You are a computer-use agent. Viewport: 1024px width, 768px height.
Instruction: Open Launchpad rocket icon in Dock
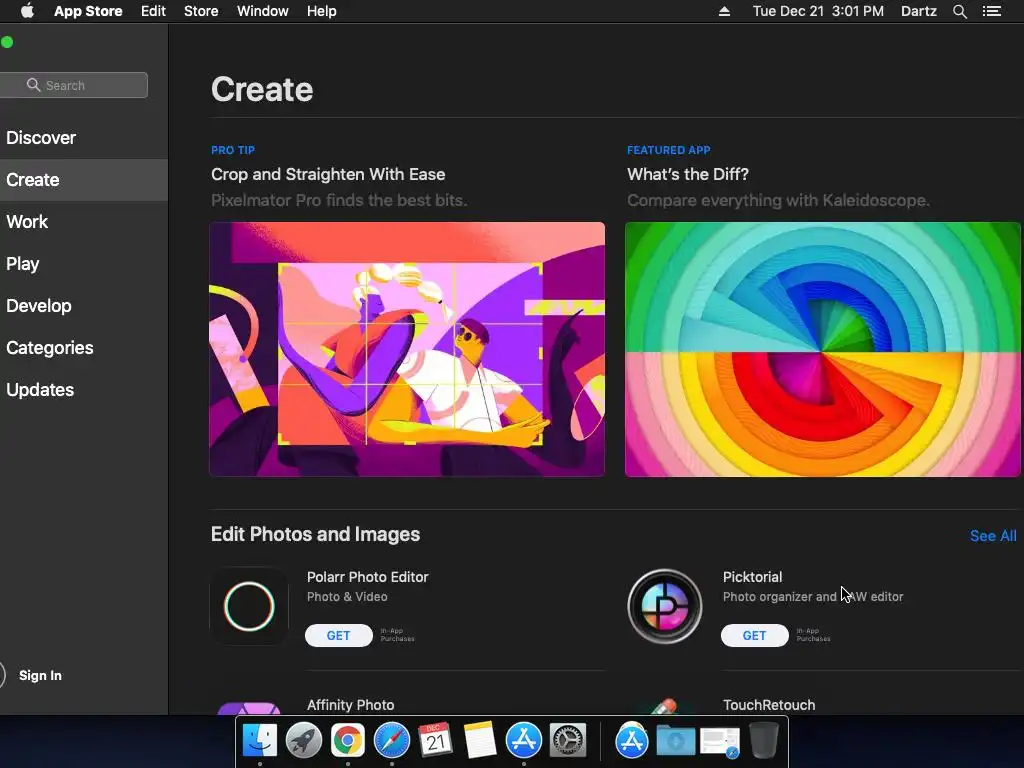pyautogui.click(x=304, y=741)
